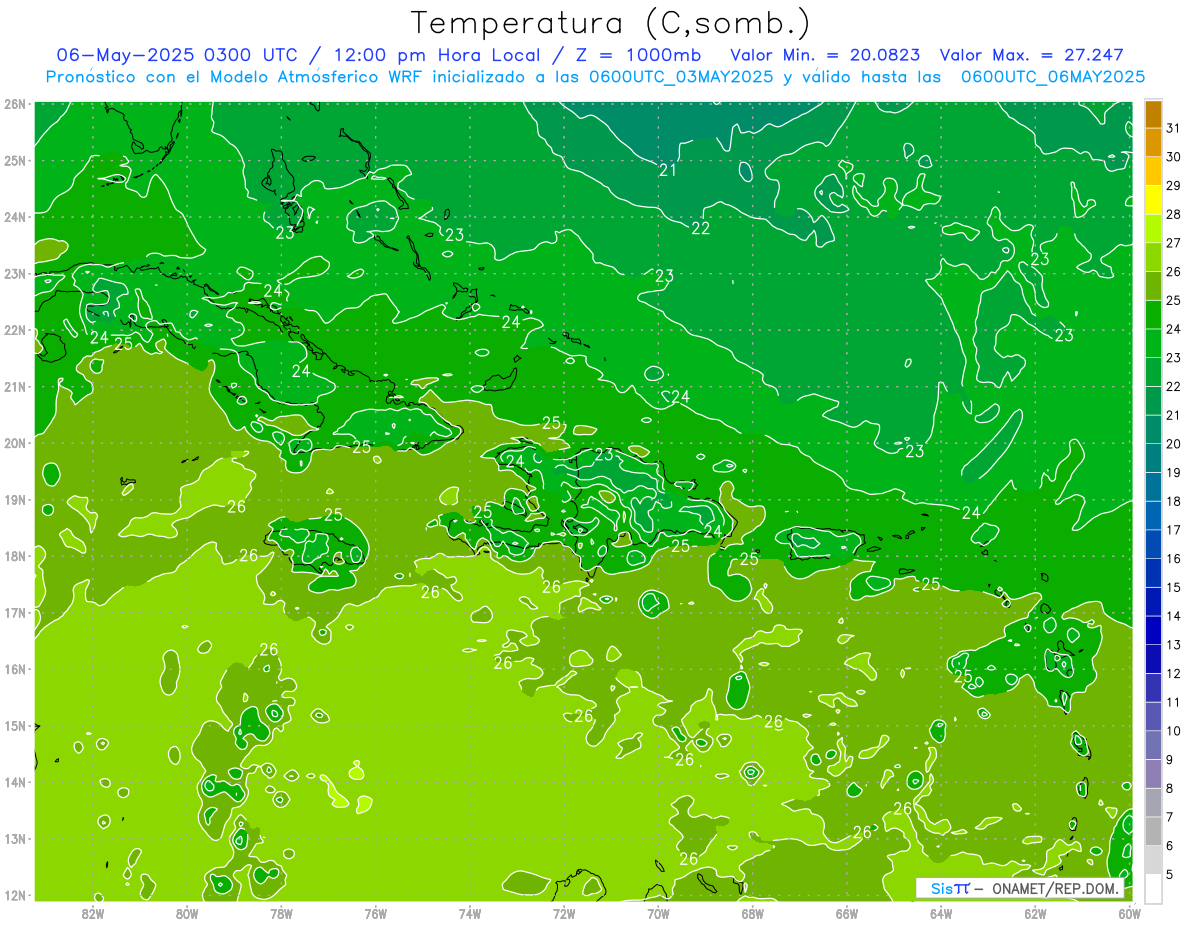
Task: Click the '0600UTC_06MAY2025' valid-until time
Action: [x=1053, y=76]
